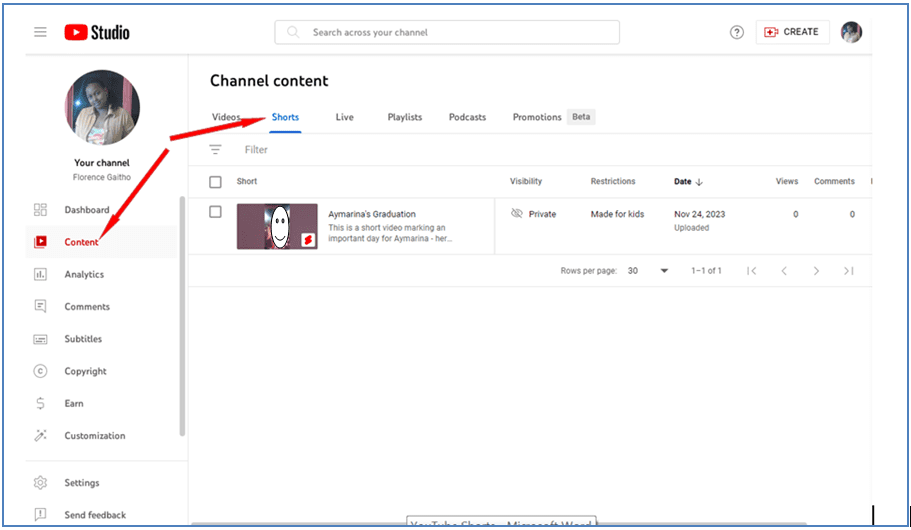The image size is (911, 530).
Task: Click the Visibility column header
Action: (x=526, y=181)
